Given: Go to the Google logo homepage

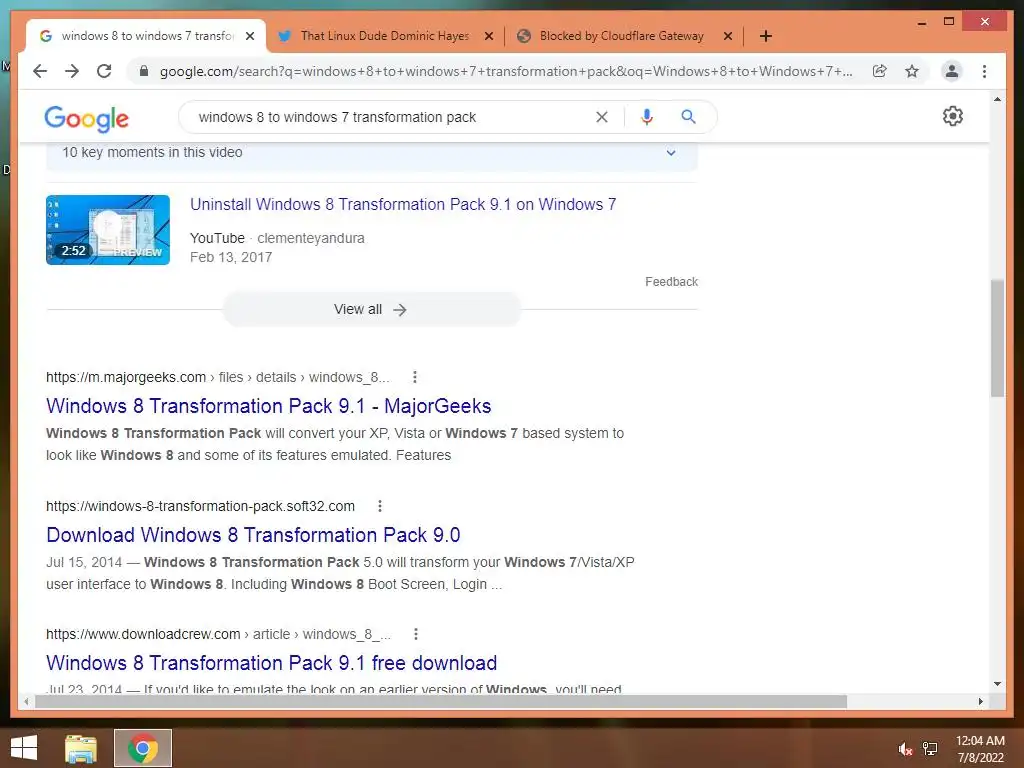Looking at the screenshot, I should click(x=86, y=118).
